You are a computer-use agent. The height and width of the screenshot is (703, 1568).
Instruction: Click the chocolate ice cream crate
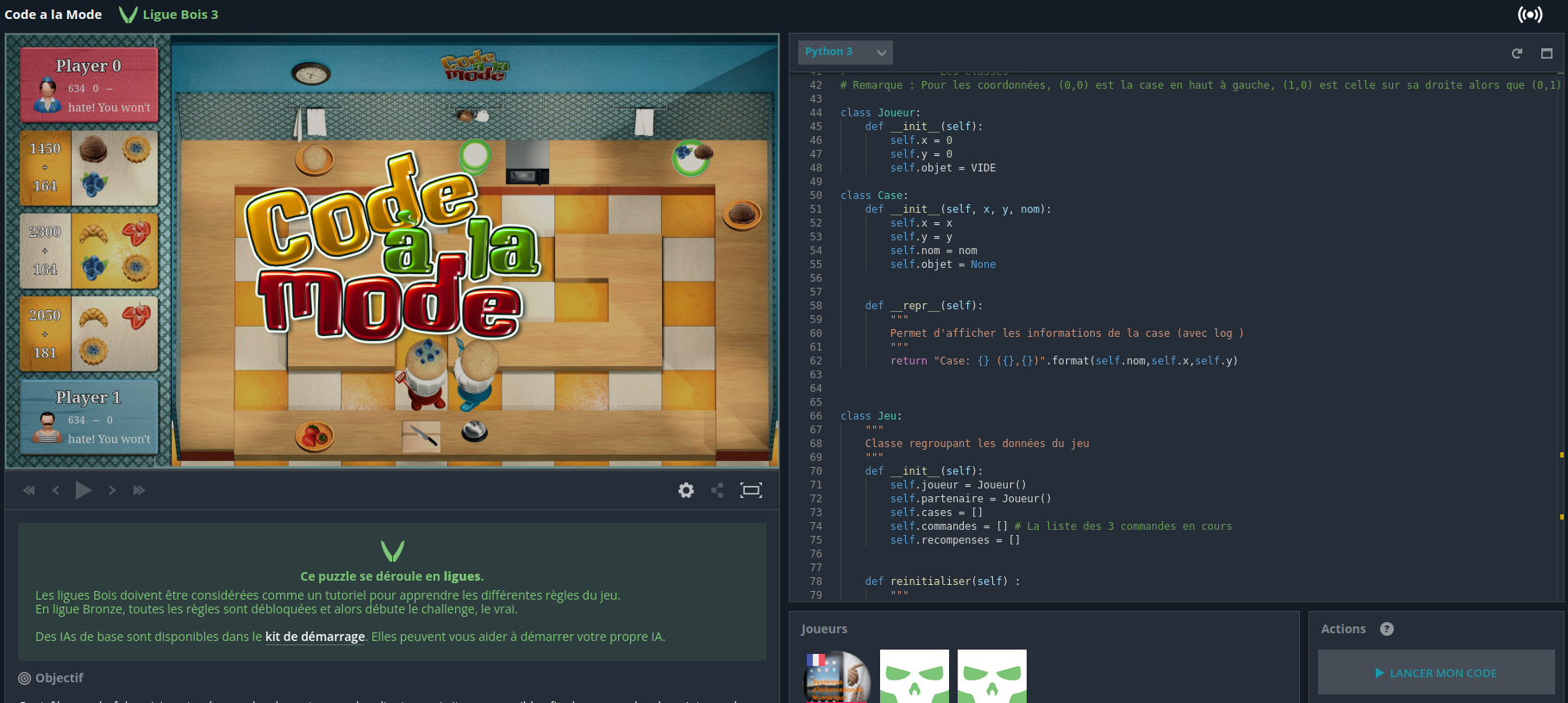tap(741, 214)
